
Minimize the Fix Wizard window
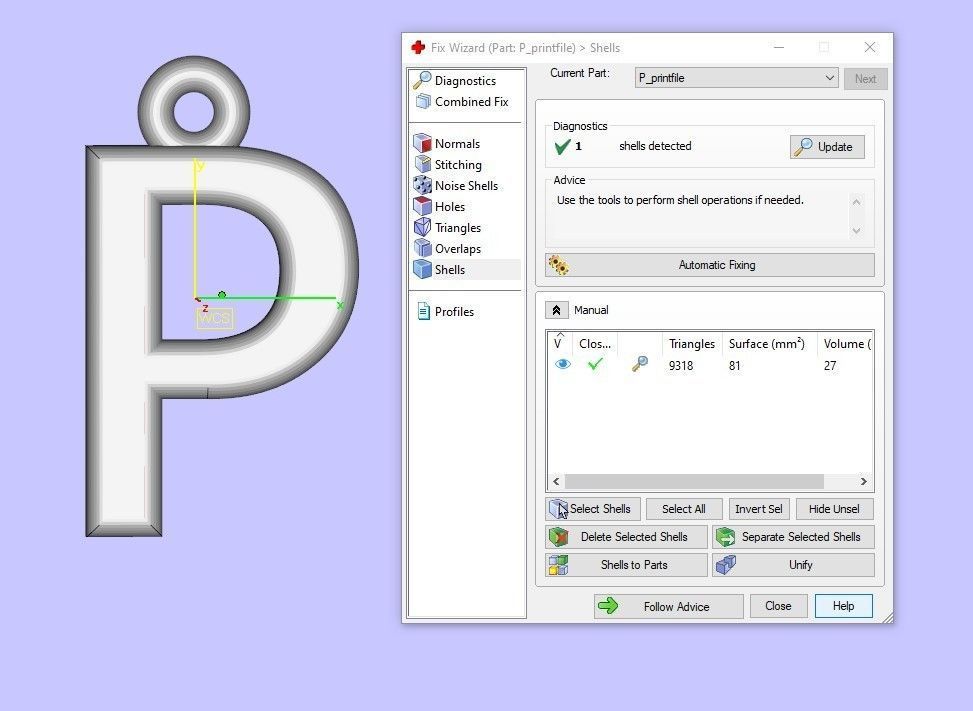[779, 47]
